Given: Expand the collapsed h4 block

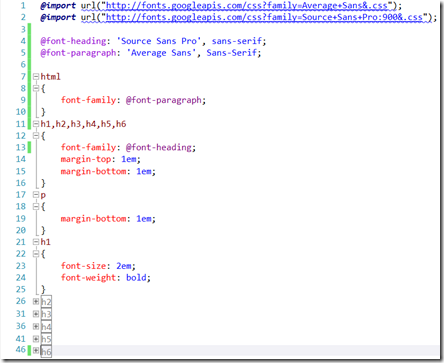Looking at the screenshot, I should tap(36, 326).
